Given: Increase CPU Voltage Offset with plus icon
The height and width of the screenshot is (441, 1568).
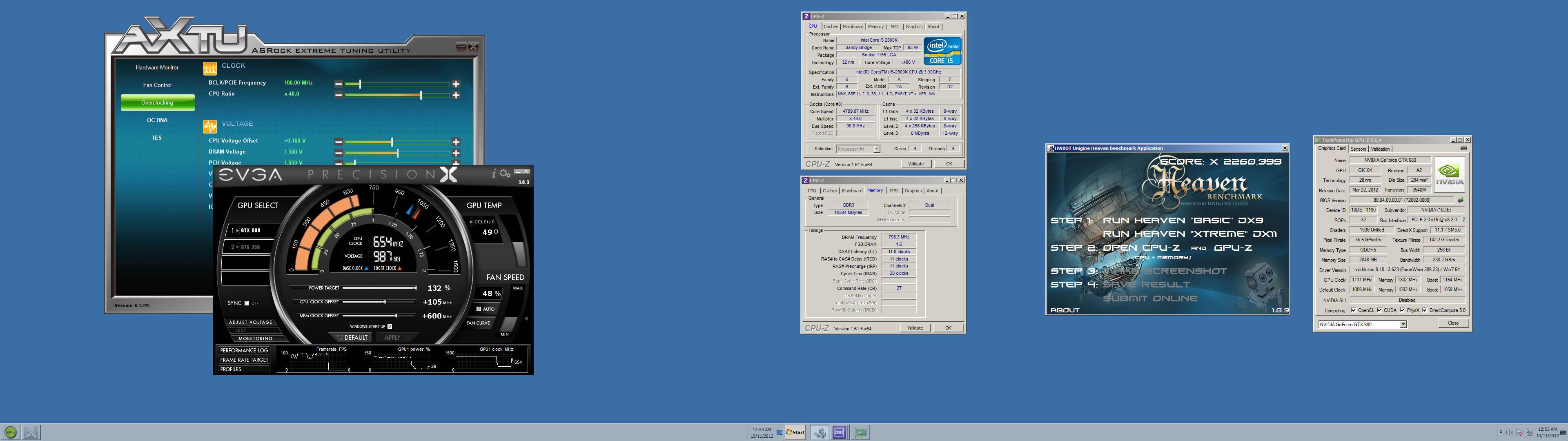Looking at the screenshot, I should tap(456, 141).
